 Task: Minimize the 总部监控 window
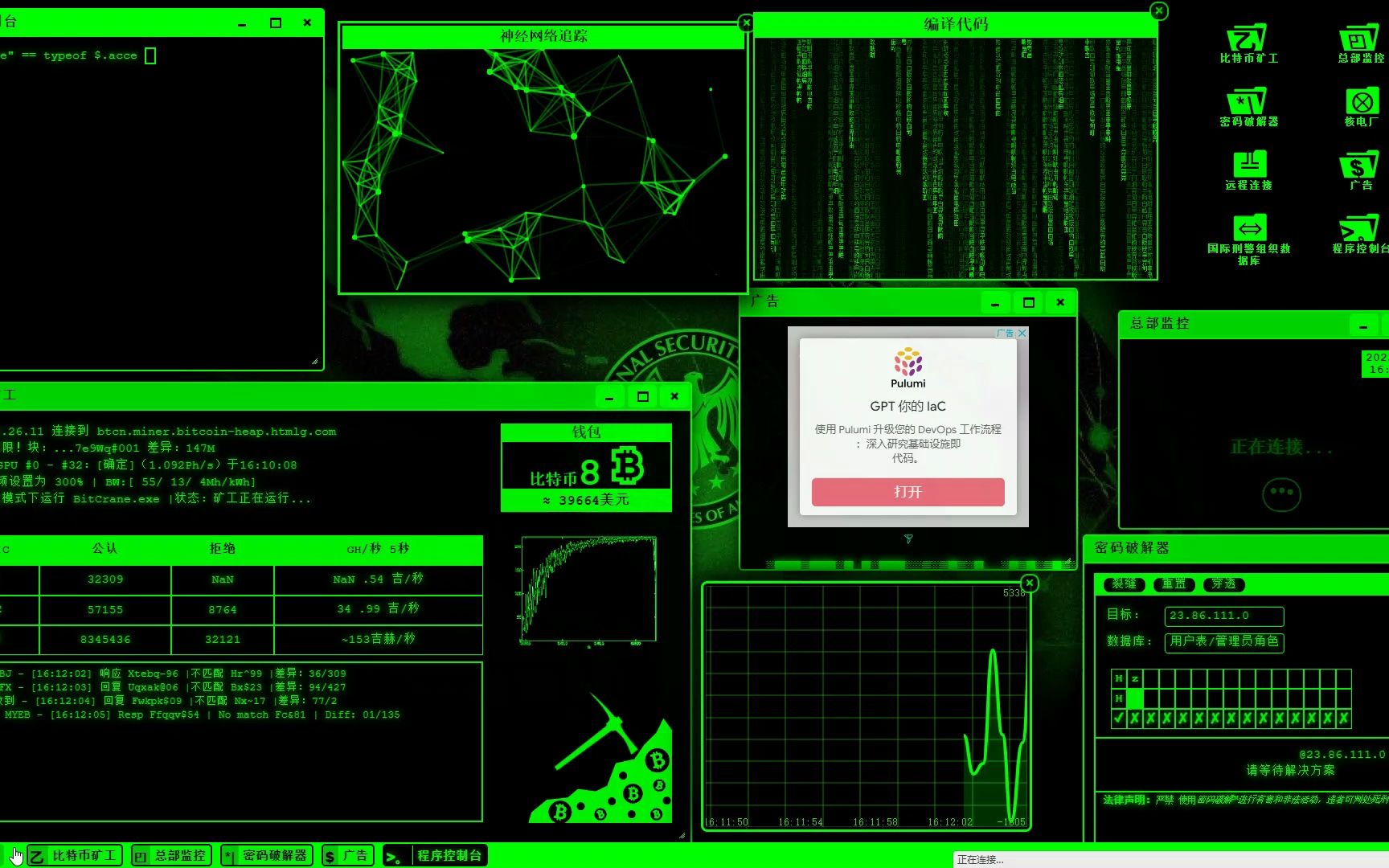[1362, 325]
